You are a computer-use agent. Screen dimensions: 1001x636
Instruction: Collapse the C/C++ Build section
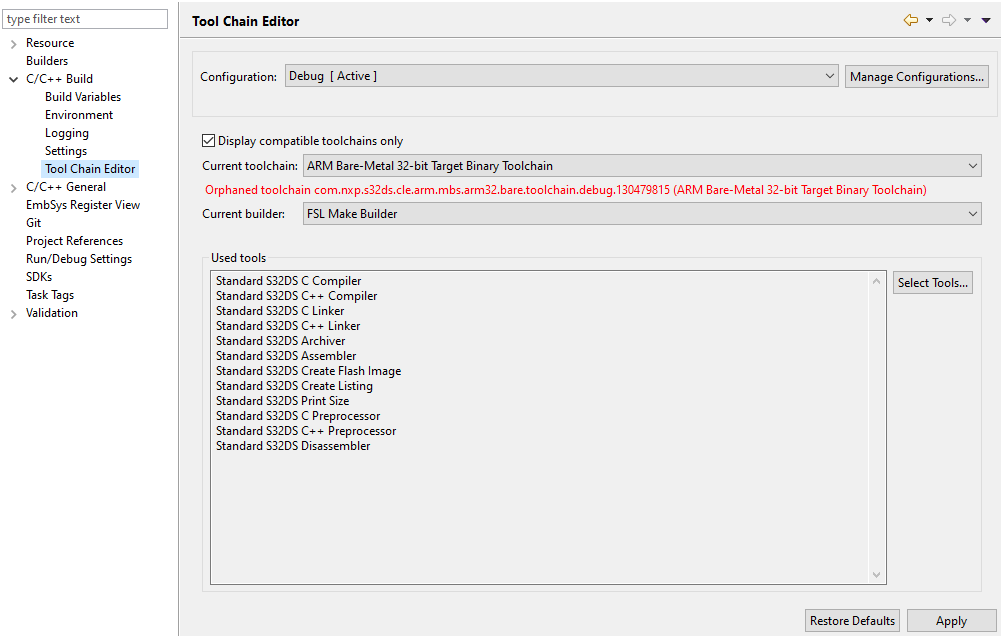click(12, 78)
